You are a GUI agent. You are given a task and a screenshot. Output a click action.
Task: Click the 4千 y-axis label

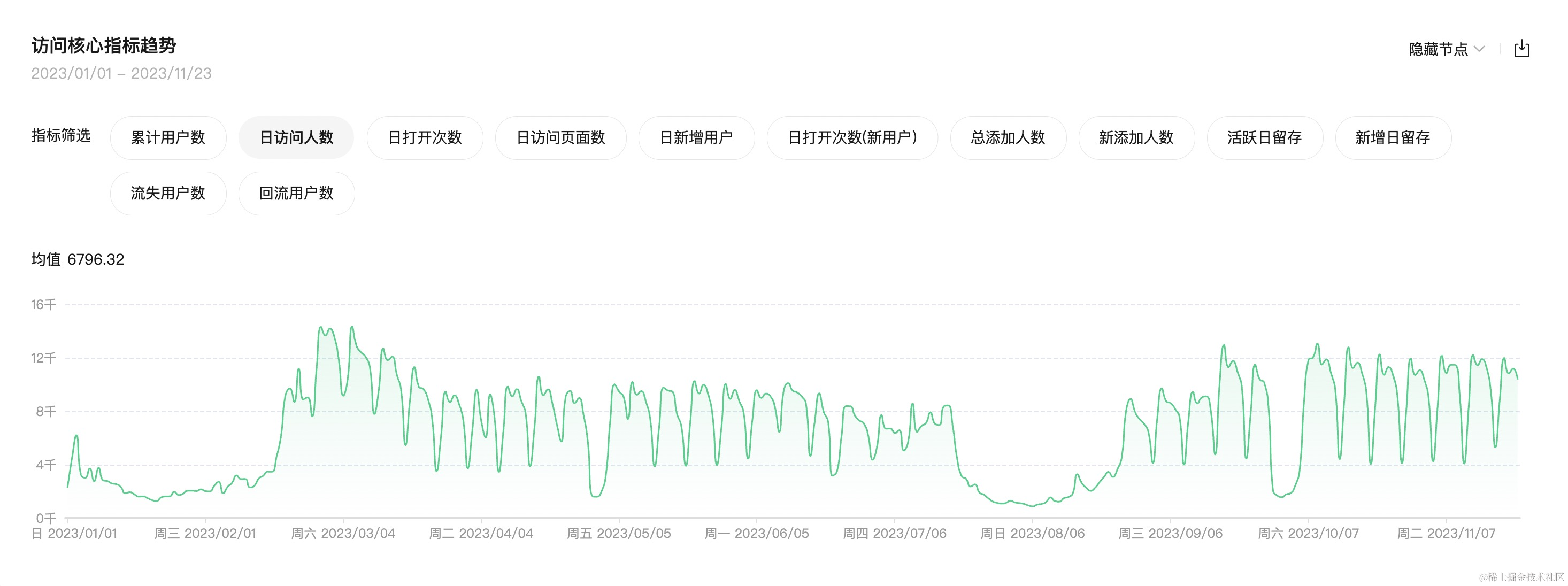click(45, 465)
